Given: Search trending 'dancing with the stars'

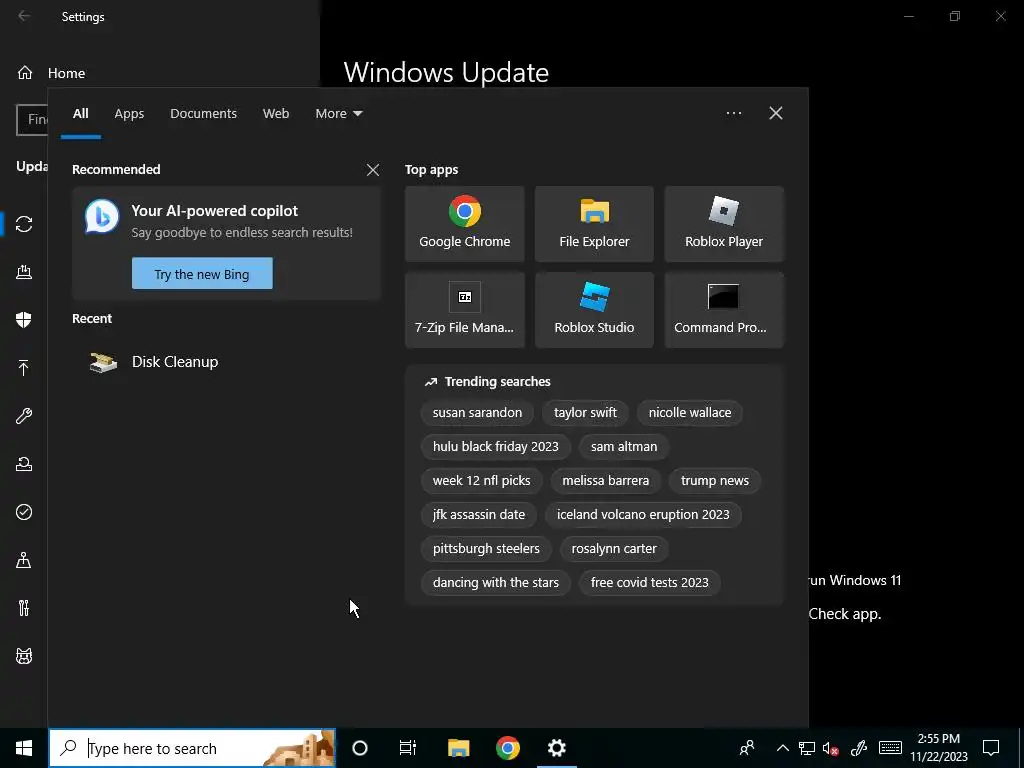Looking at the screenshot, I should point(496,583).
